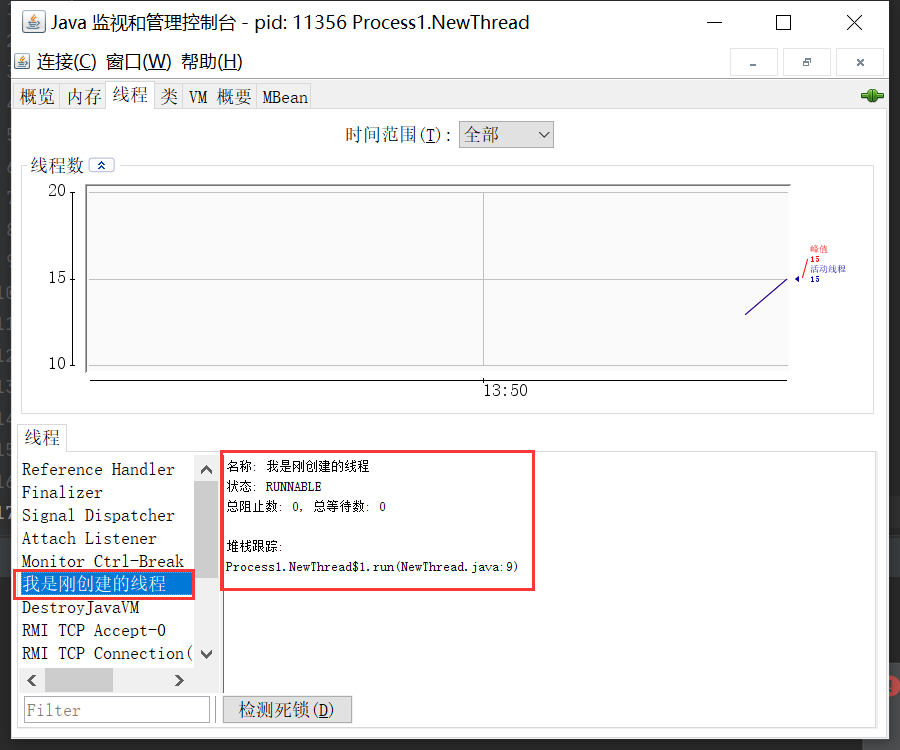Switch to the 内存 tab
Screen dimensions: 900x750
84,96
